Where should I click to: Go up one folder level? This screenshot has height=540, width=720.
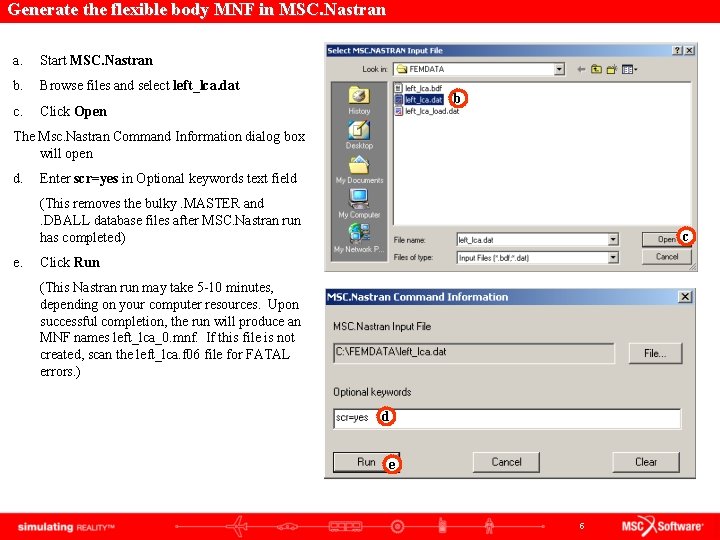tap(596, 69)
